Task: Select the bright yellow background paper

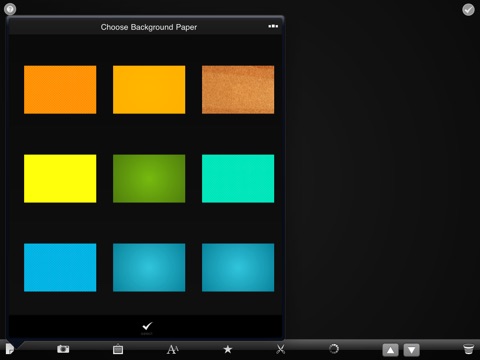Action: tap(60, 178)
